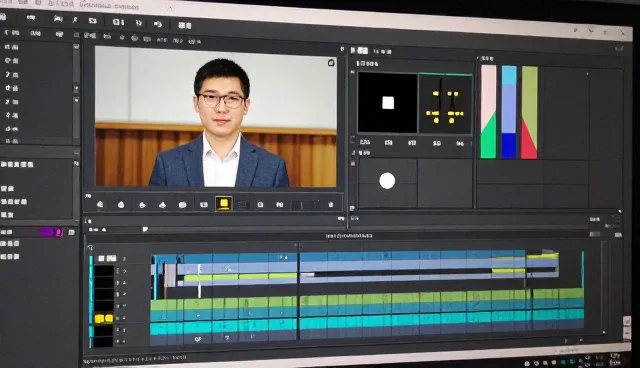This screenshot has width=640, height=368.
Task: Click the trash icon in the preview toolbar
Action: point(331,205)
